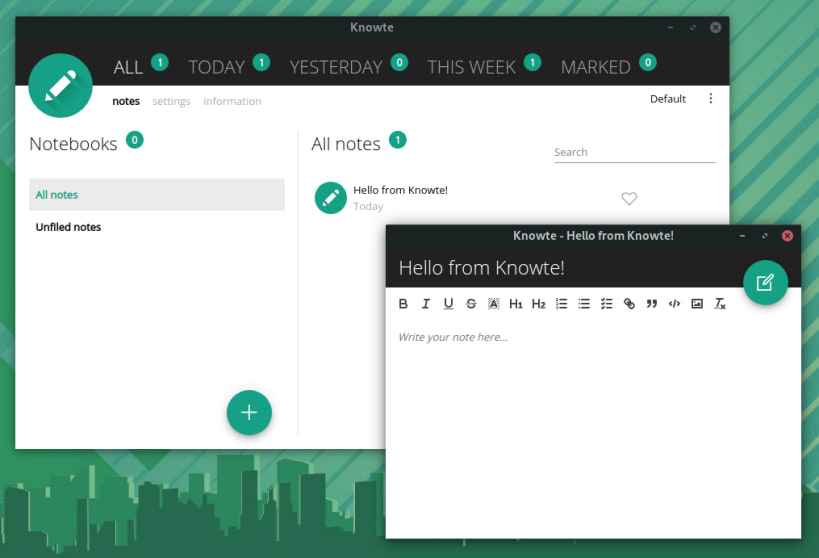Insert an image into the note
This screenshot has width=819, height=558.
(697, 304)
